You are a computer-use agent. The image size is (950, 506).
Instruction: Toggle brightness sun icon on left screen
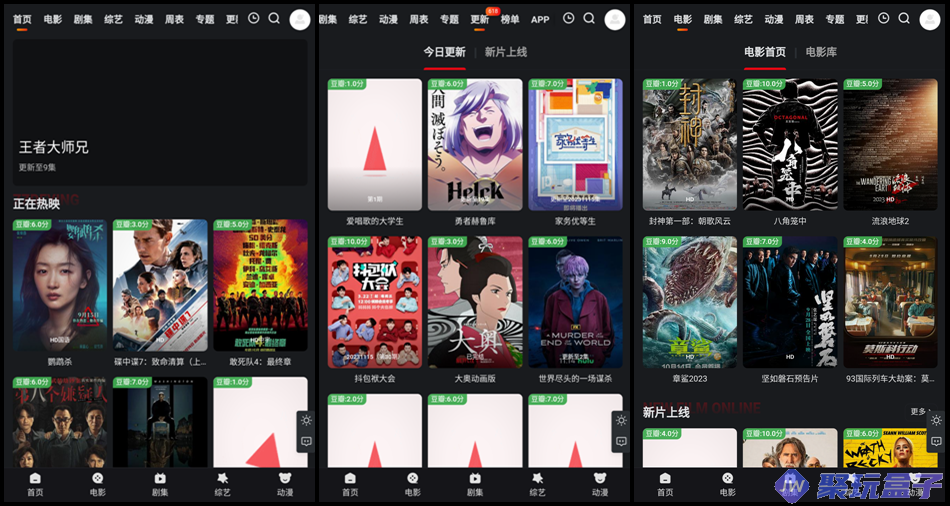[x=306, y=421]
